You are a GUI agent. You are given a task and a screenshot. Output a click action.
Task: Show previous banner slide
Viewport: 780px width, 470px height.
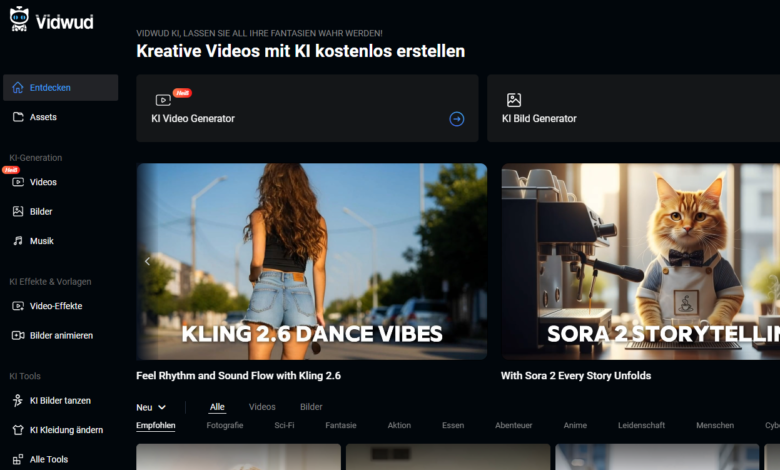pos(147,261)
